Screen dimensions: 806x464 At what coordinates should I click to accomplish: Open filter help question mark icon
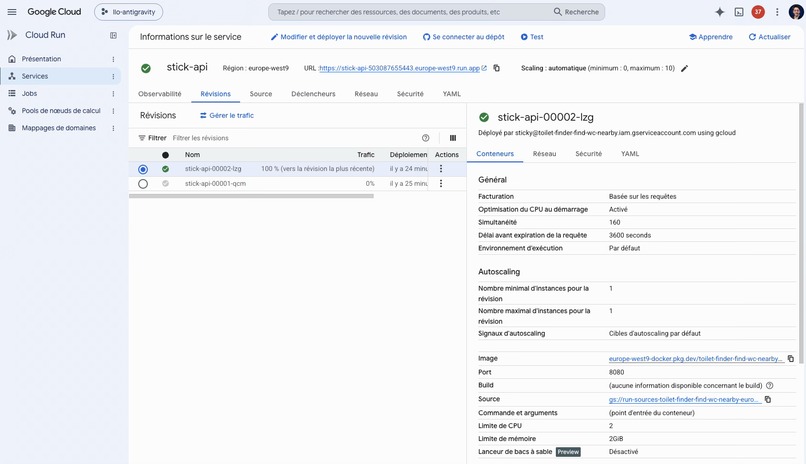click(426, 138)
